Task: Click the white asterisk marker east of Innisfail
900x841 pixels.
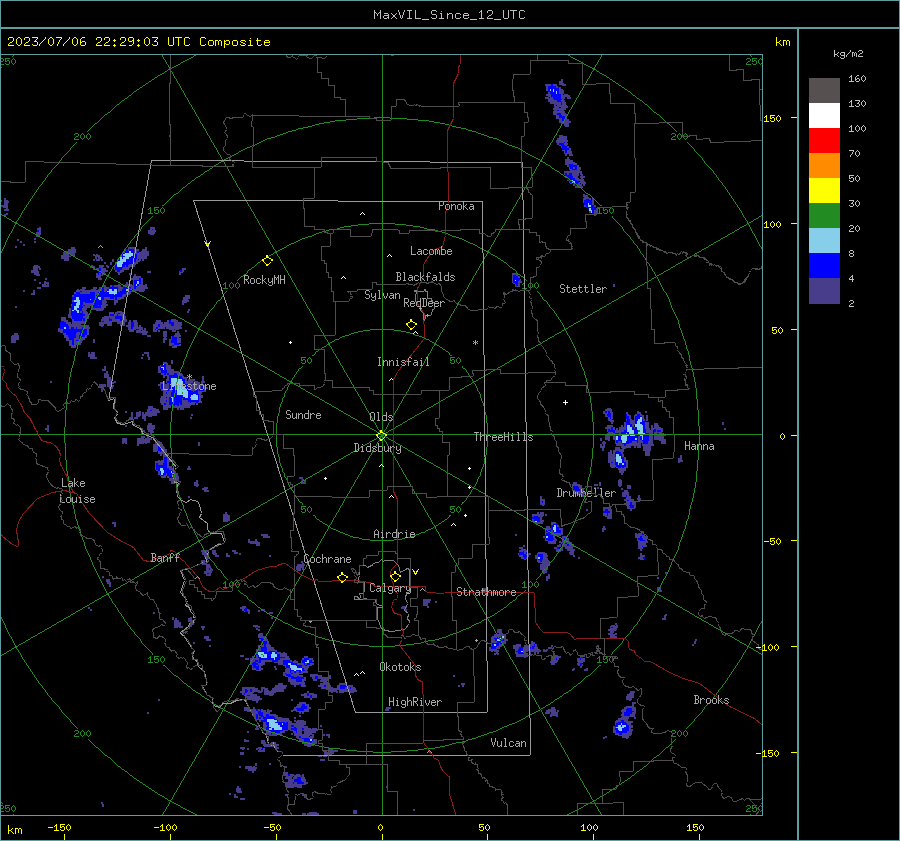Action: [475, 343]
